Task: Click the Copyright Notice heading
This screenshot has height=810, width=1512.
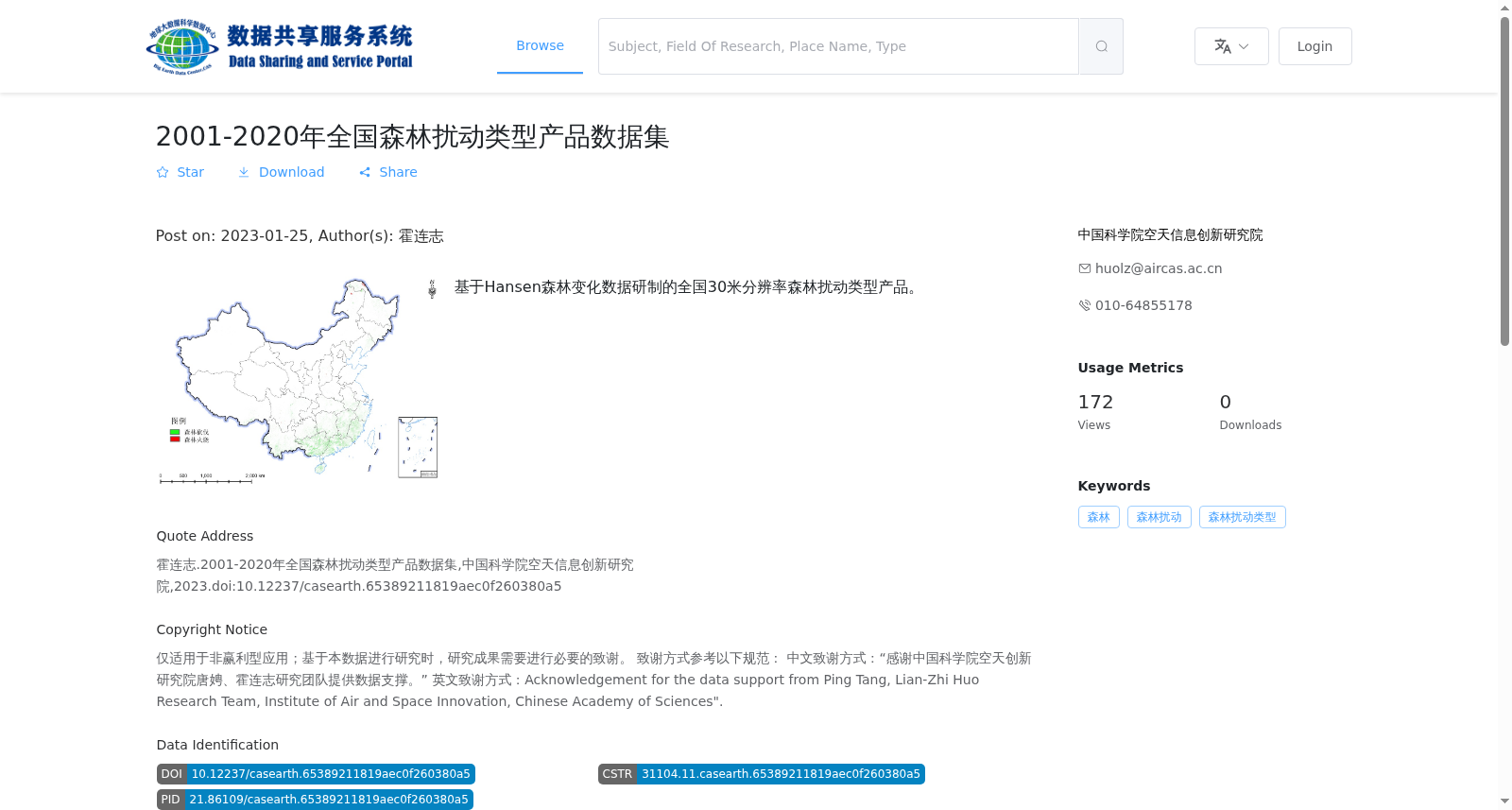Action: (212, 629)
